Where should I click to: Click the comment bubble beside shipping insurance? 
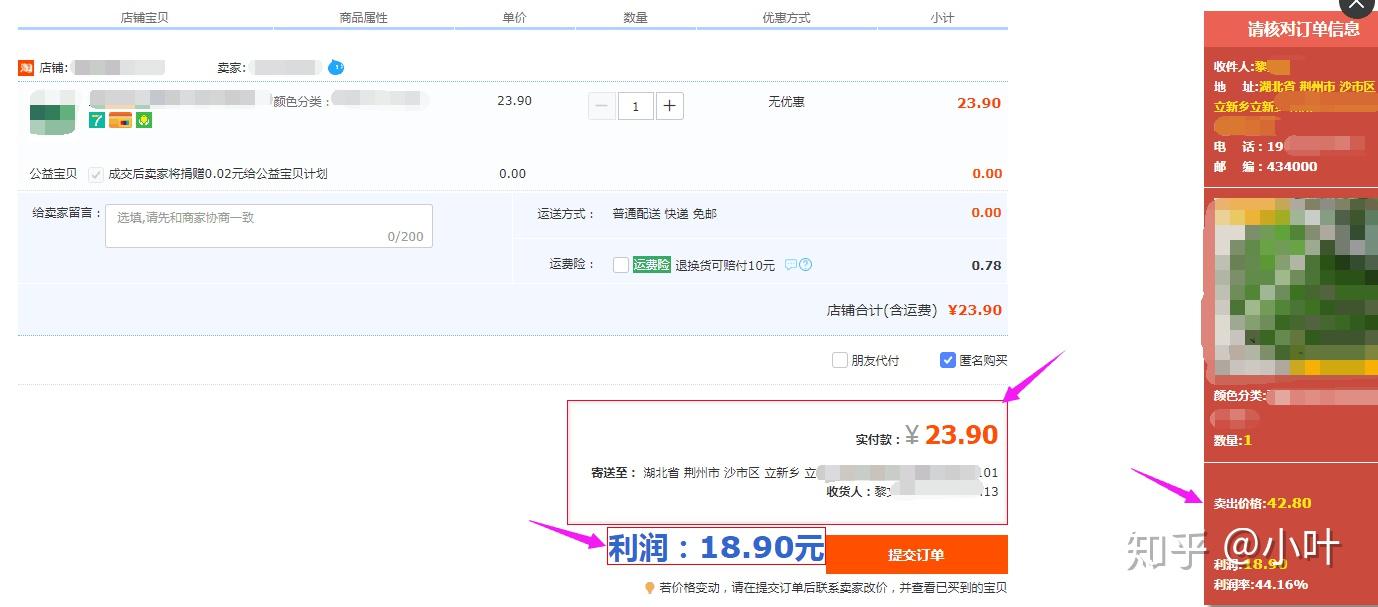(x=791, y=264)
